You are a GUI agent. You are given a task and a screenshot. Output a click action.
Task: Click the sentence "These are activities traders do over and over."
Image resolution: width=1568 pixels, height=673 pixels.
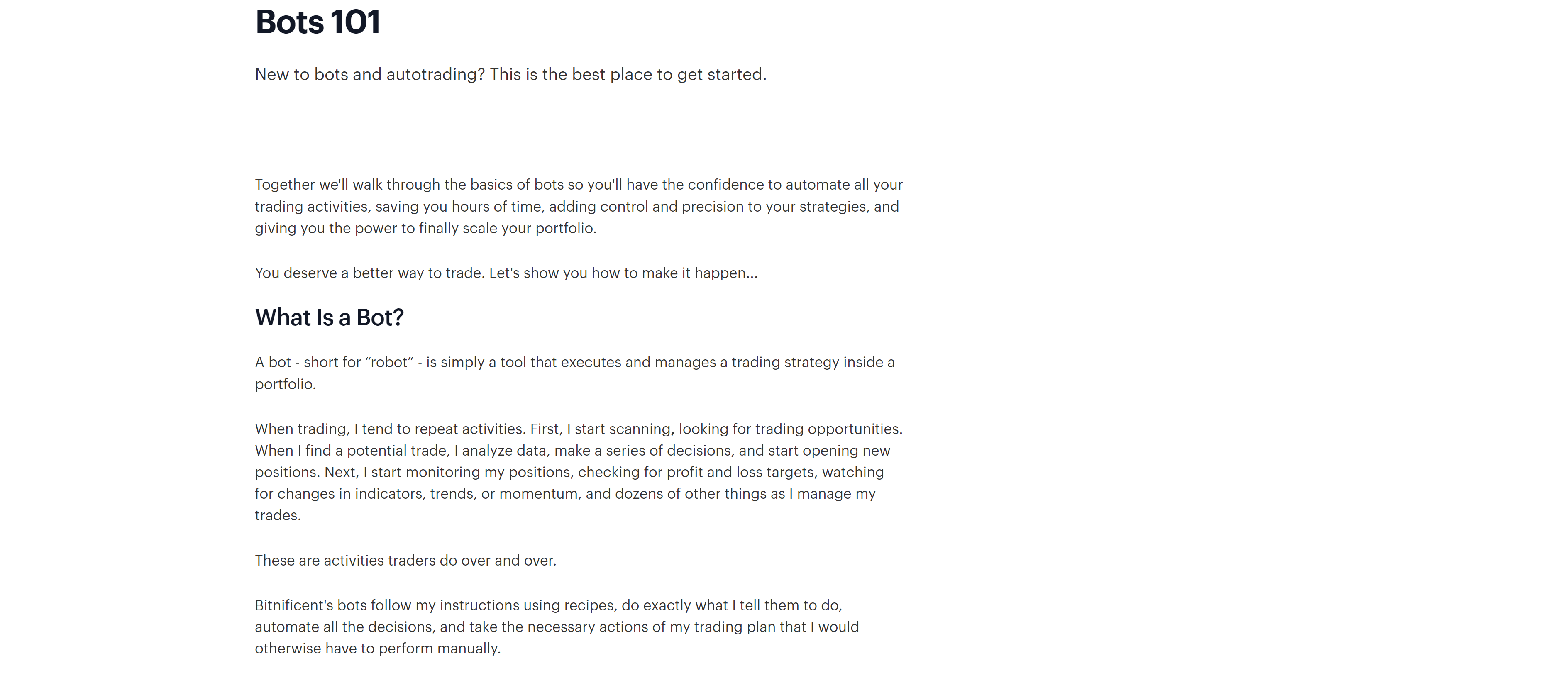pos(405,561)
